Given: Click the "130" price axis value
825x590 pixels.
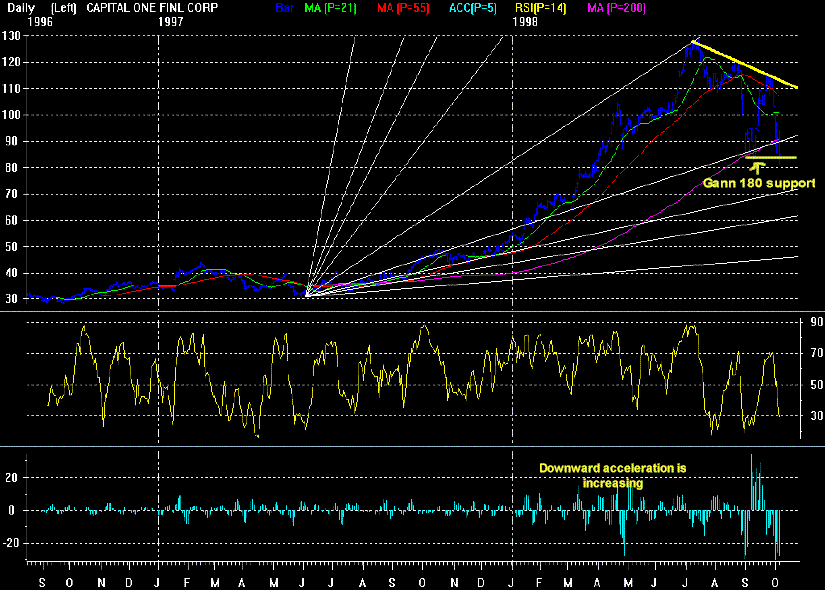Looking at the screenshot, I should click(x=11, y=36).
